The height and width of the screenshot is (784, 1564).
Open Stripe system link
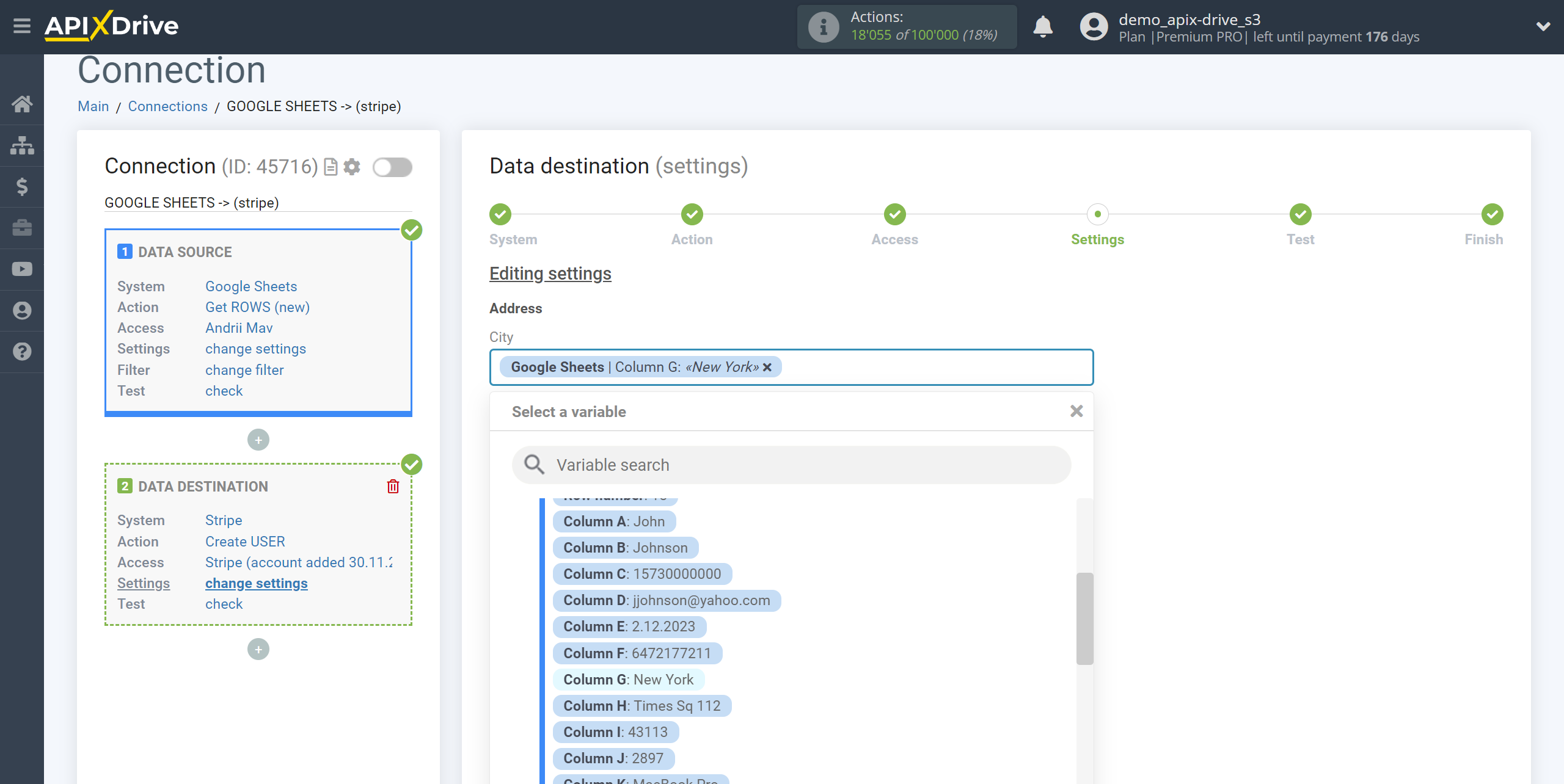[224, 520]
